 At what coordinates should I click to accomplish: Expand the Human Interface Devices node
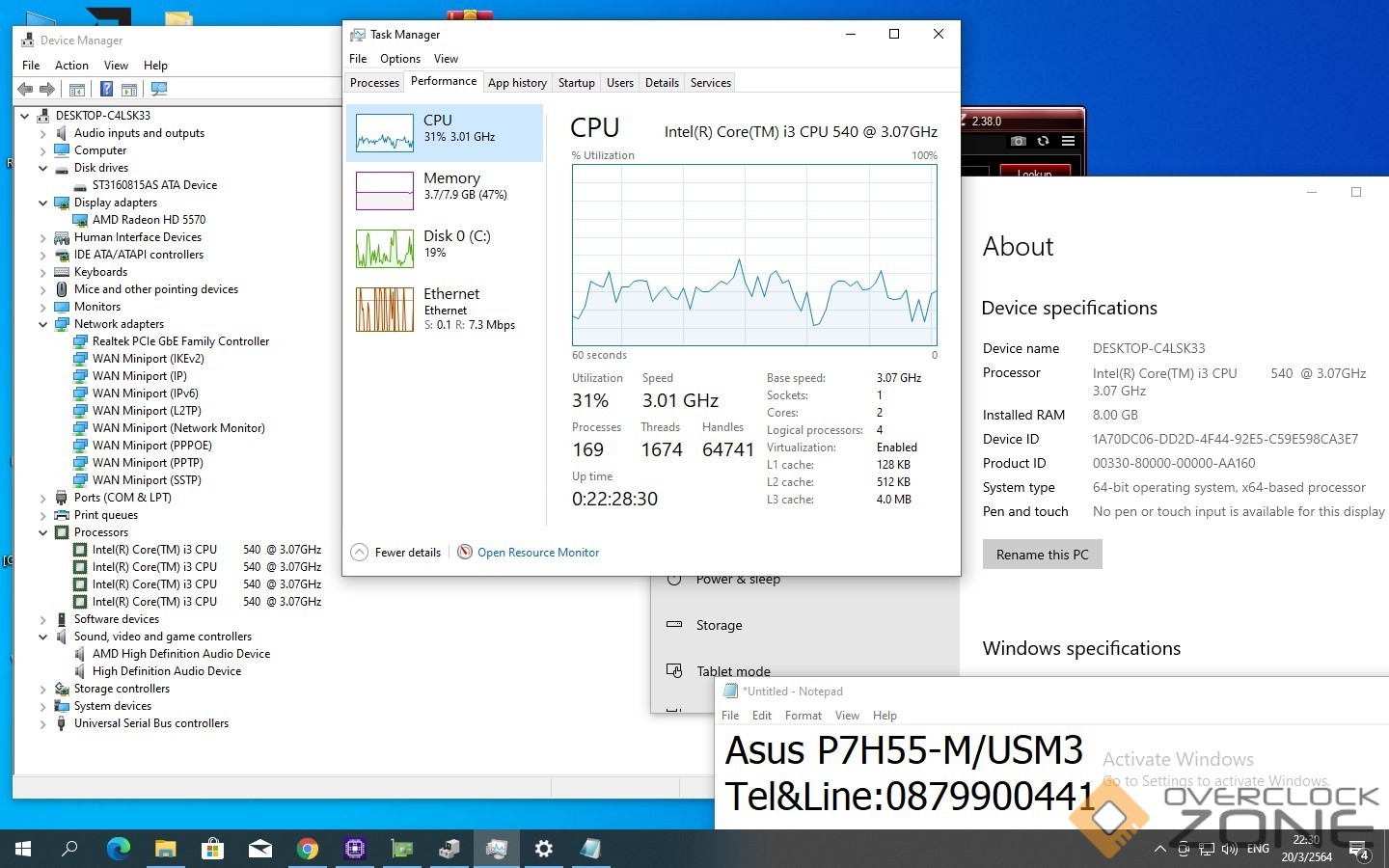[43, 237]
